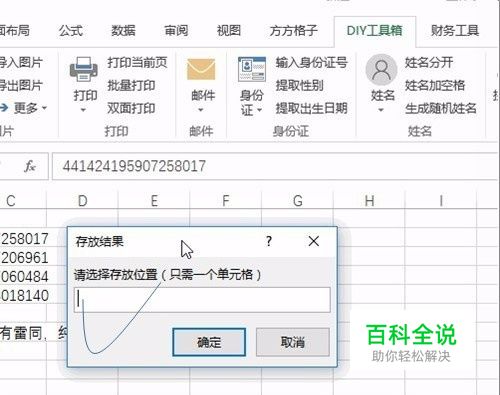
Task: Click cell ending in 206961
Action: [x=23, y=258]
